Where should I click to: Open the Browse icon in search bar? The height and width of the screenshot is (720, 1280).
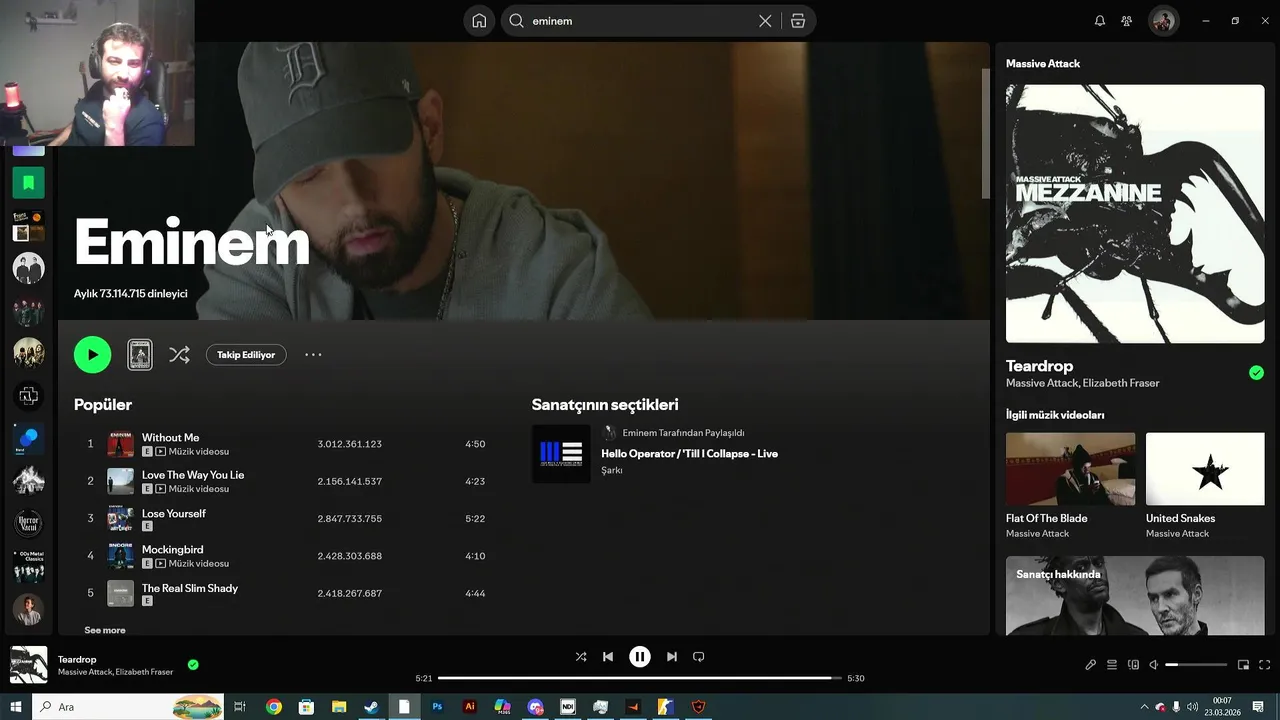(798, 21)
